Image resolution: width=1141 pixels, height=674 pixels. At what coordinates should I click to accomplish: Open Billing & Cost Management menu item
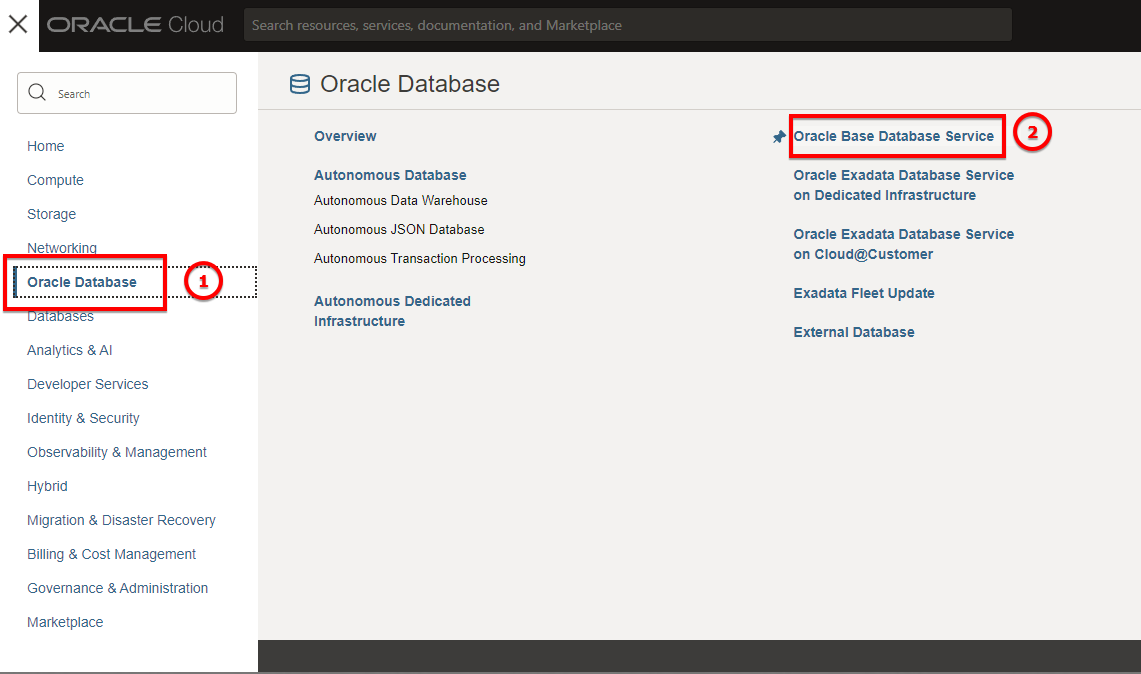coord(111,555)
